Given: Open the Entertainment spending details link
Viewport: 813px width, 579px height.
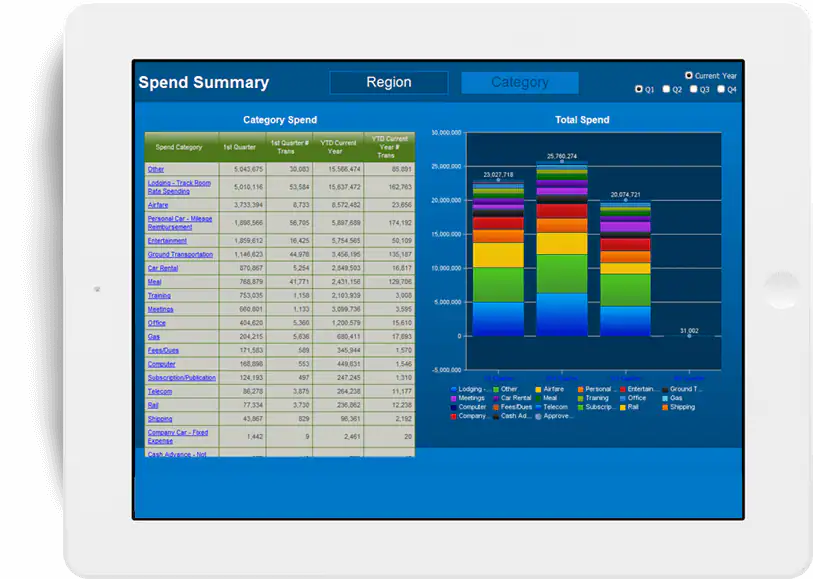Looking at the screenshot, I should click(166, 240).
